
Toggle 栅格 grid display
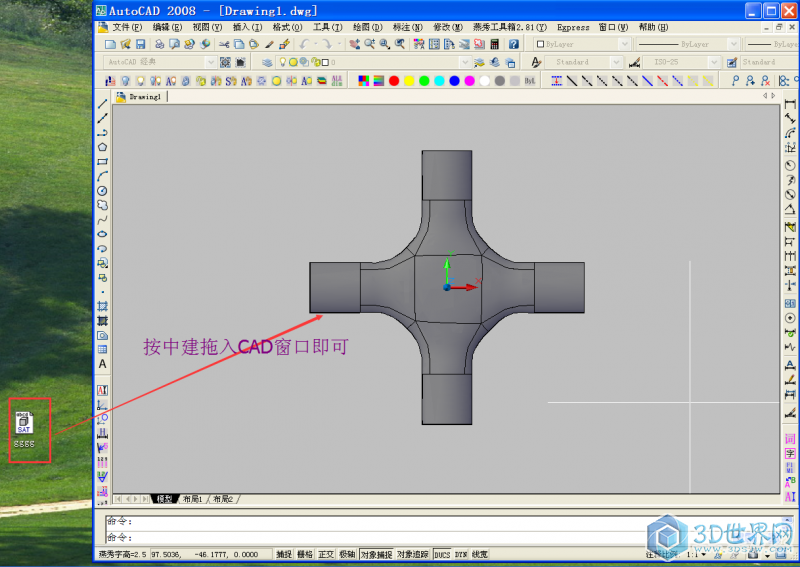pos(305,554)
